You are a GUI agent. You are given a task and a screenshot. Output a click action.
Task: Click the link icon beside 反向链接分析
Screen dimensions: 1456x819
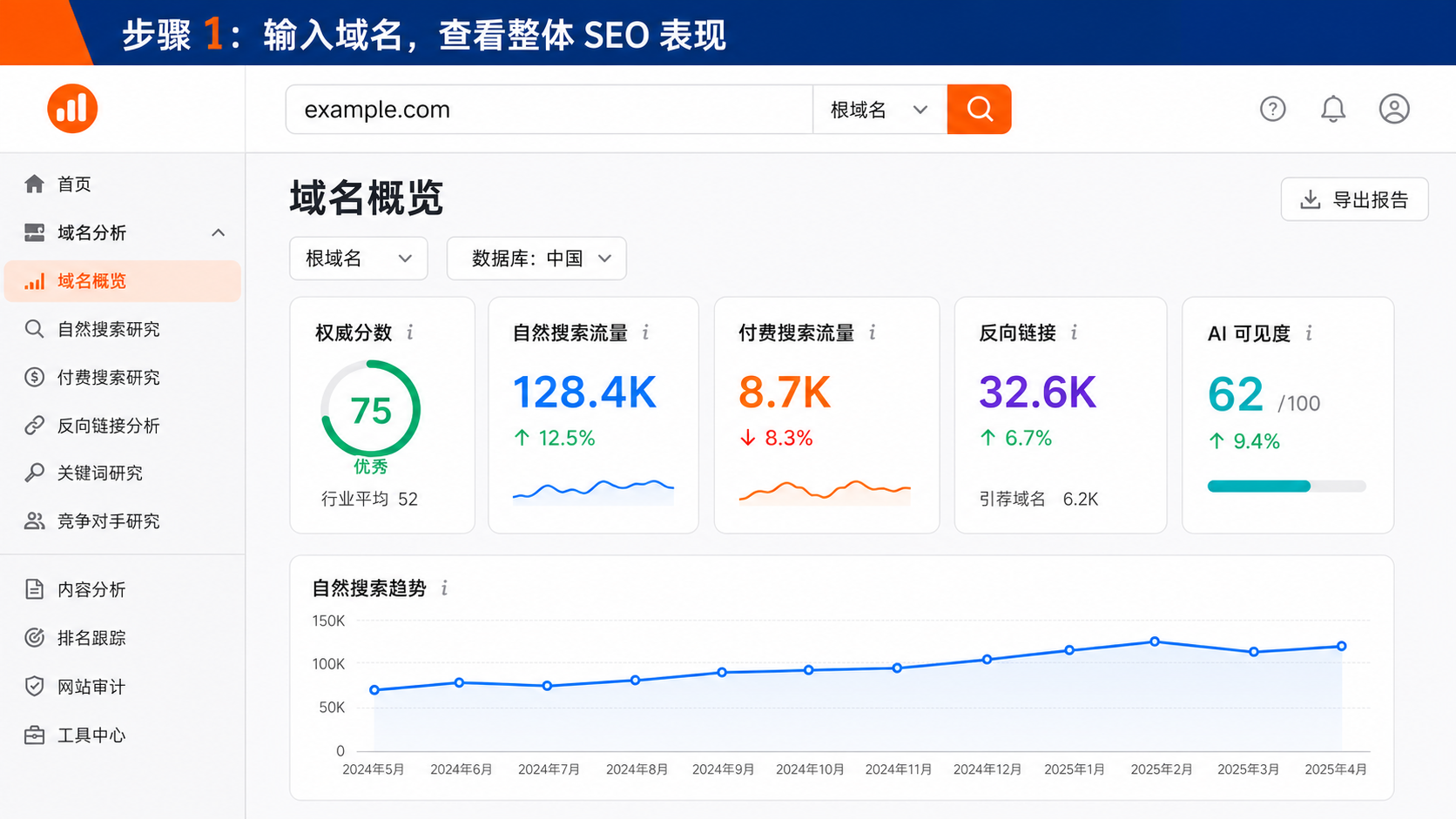(34, 425)
